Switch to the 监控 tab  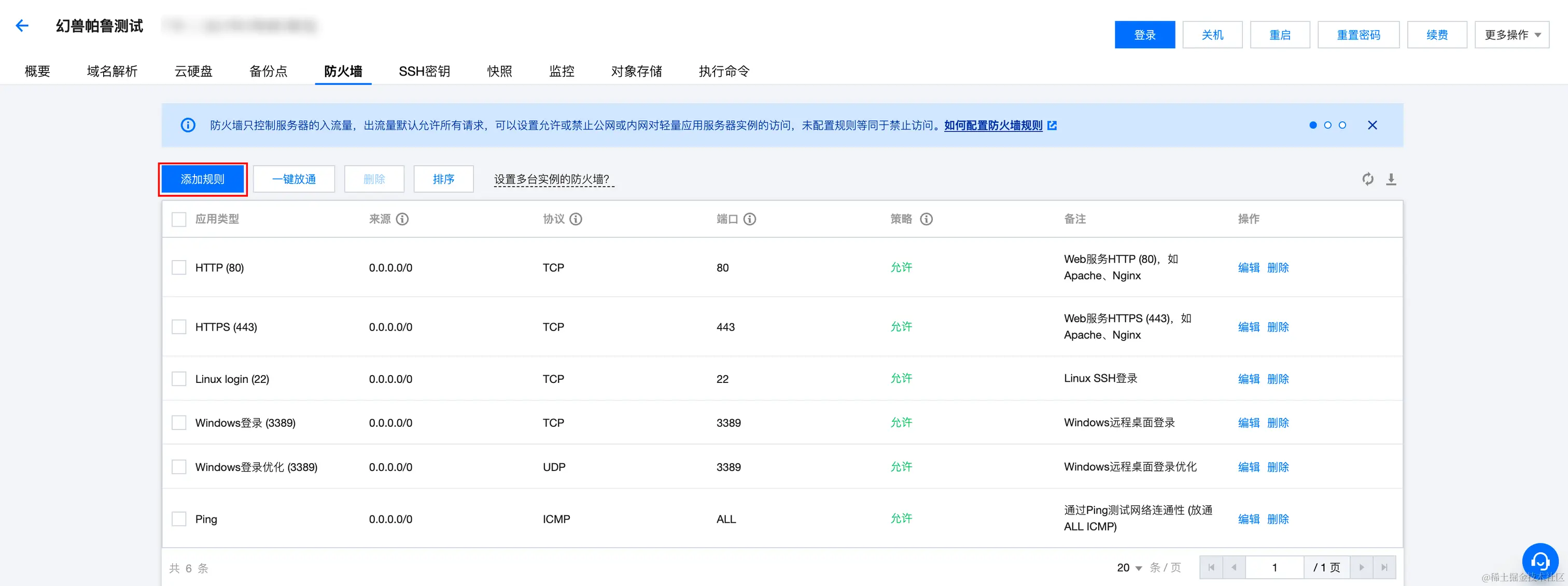(561, 71)
